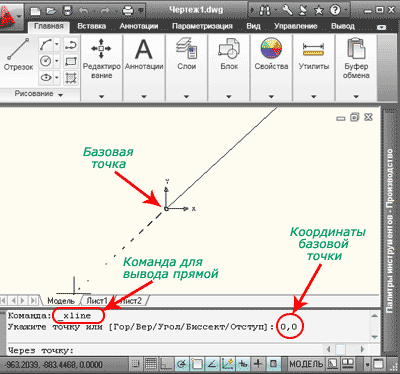Click the Plot printer icon
This screenshot has height=374, width=400.
coord(128,11)
